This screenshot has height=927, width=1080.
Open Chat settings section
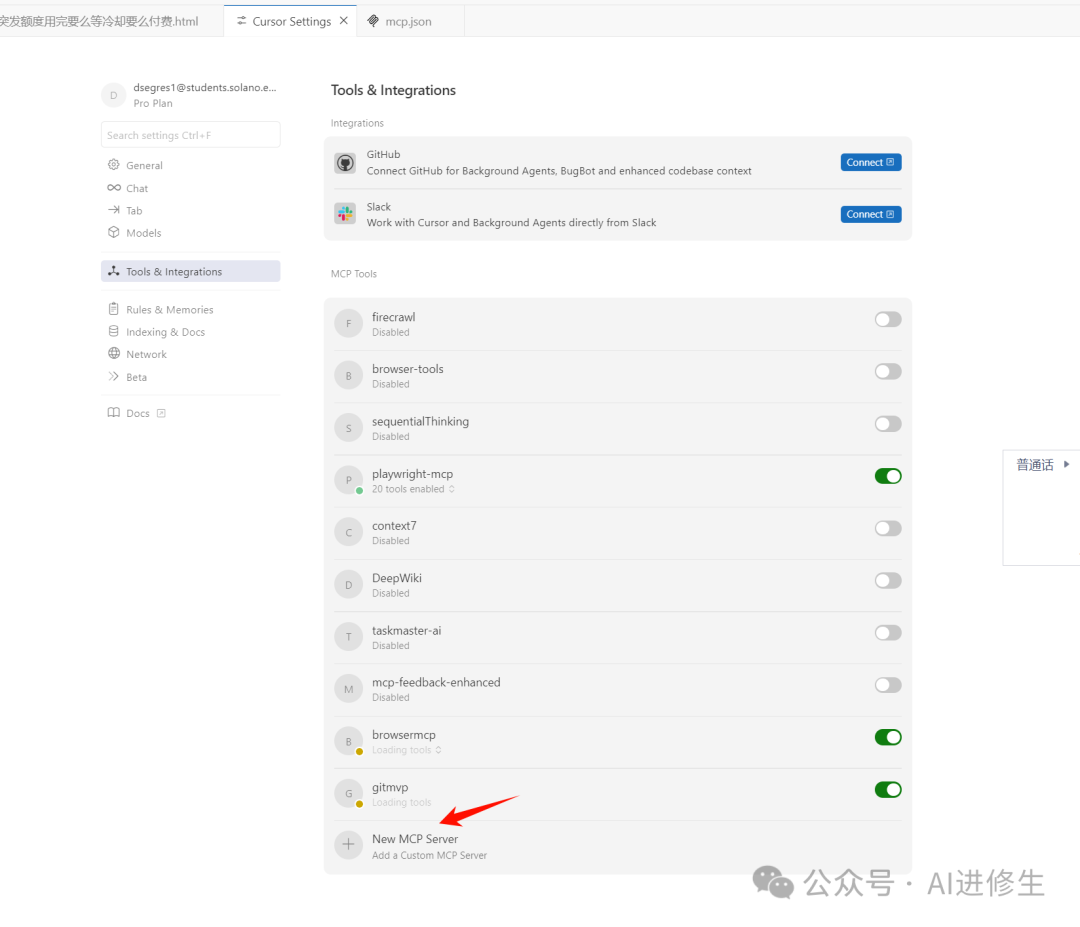click(190, 188)
